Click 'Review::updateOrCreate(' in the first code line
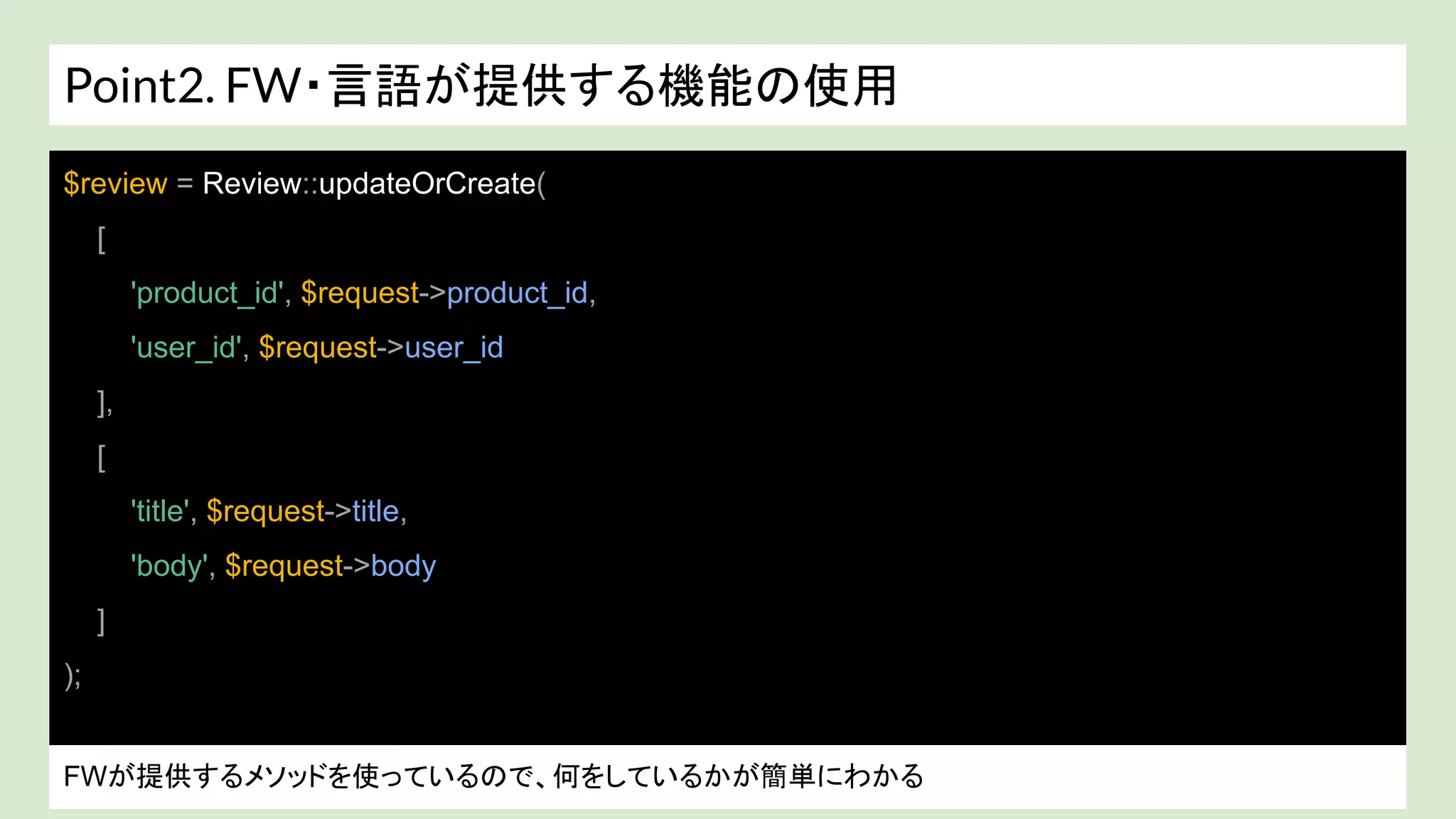The width and height of the screenshot is (1456, 819). [375, 184]
